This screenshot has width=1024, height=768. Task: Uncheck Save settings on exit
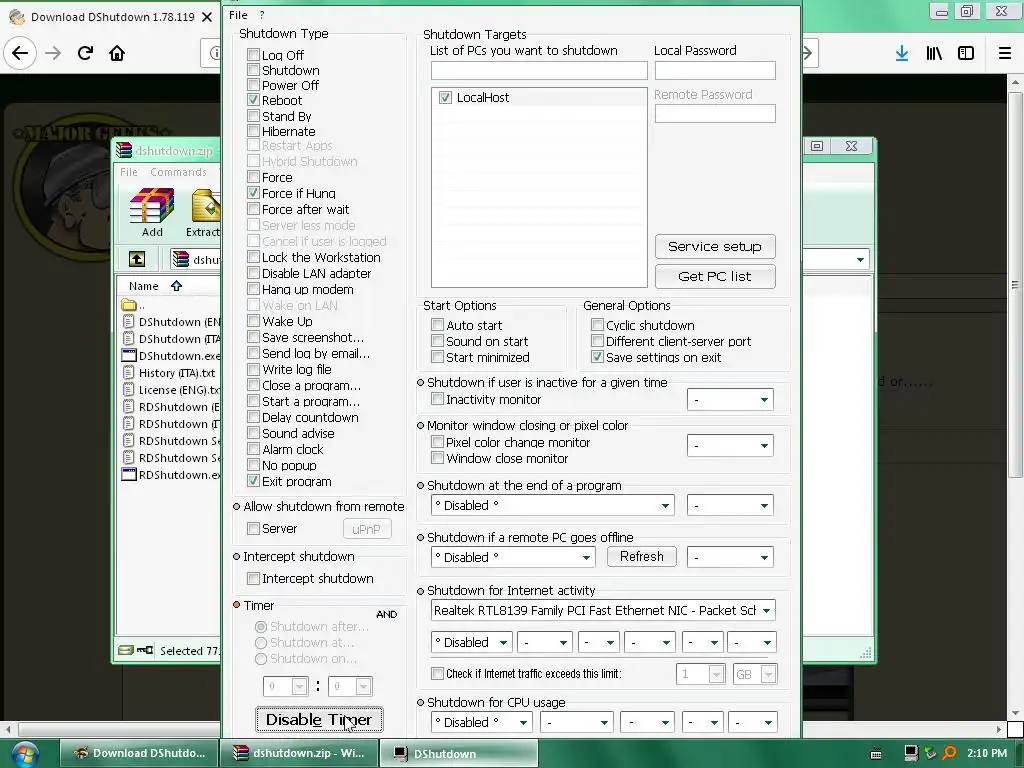click(597, 357)
